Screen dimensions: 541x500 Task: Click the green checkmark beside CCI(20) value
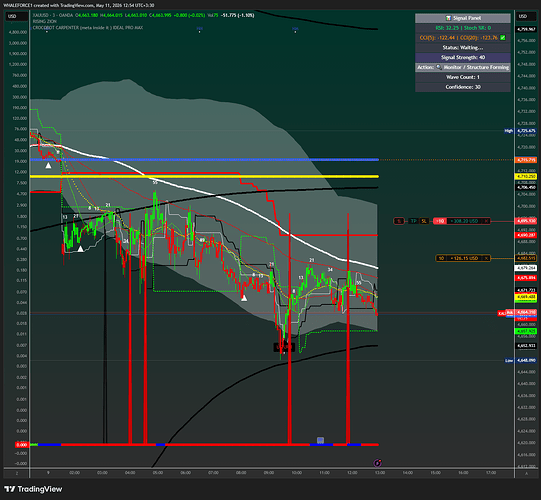tap(503, 38)
